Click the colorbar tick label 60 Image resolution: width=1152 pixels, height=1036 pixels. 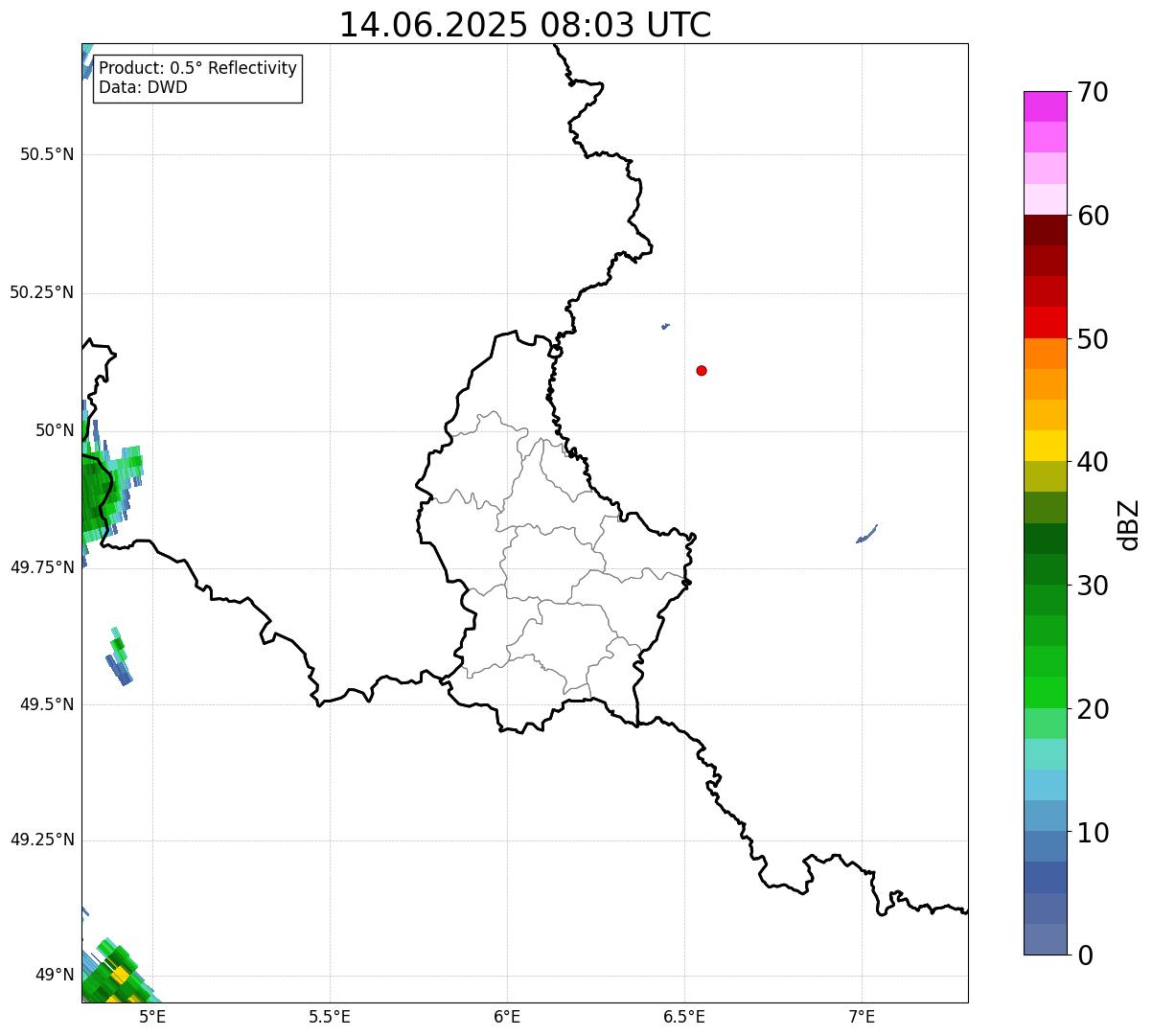point(1092,216)
